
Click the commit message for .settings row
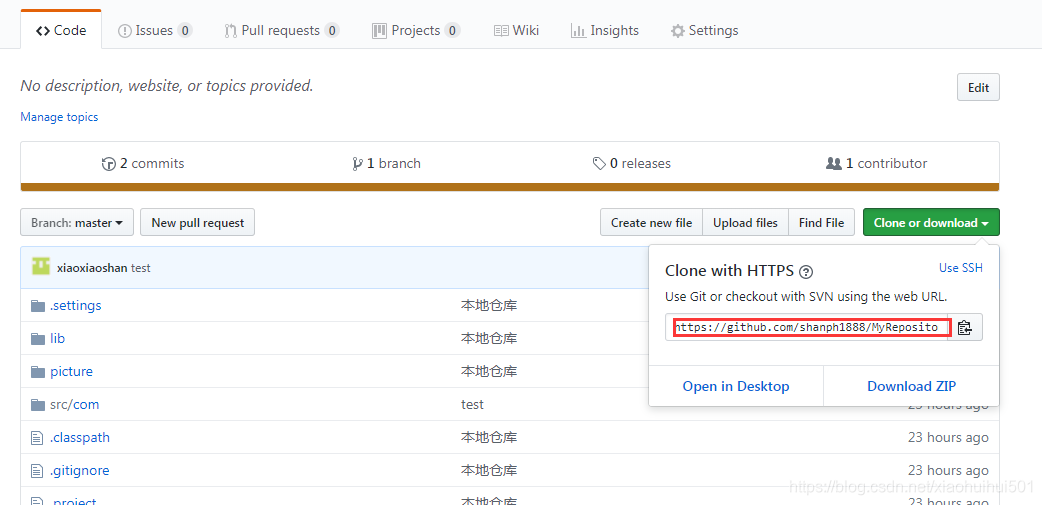click(489, 306)
